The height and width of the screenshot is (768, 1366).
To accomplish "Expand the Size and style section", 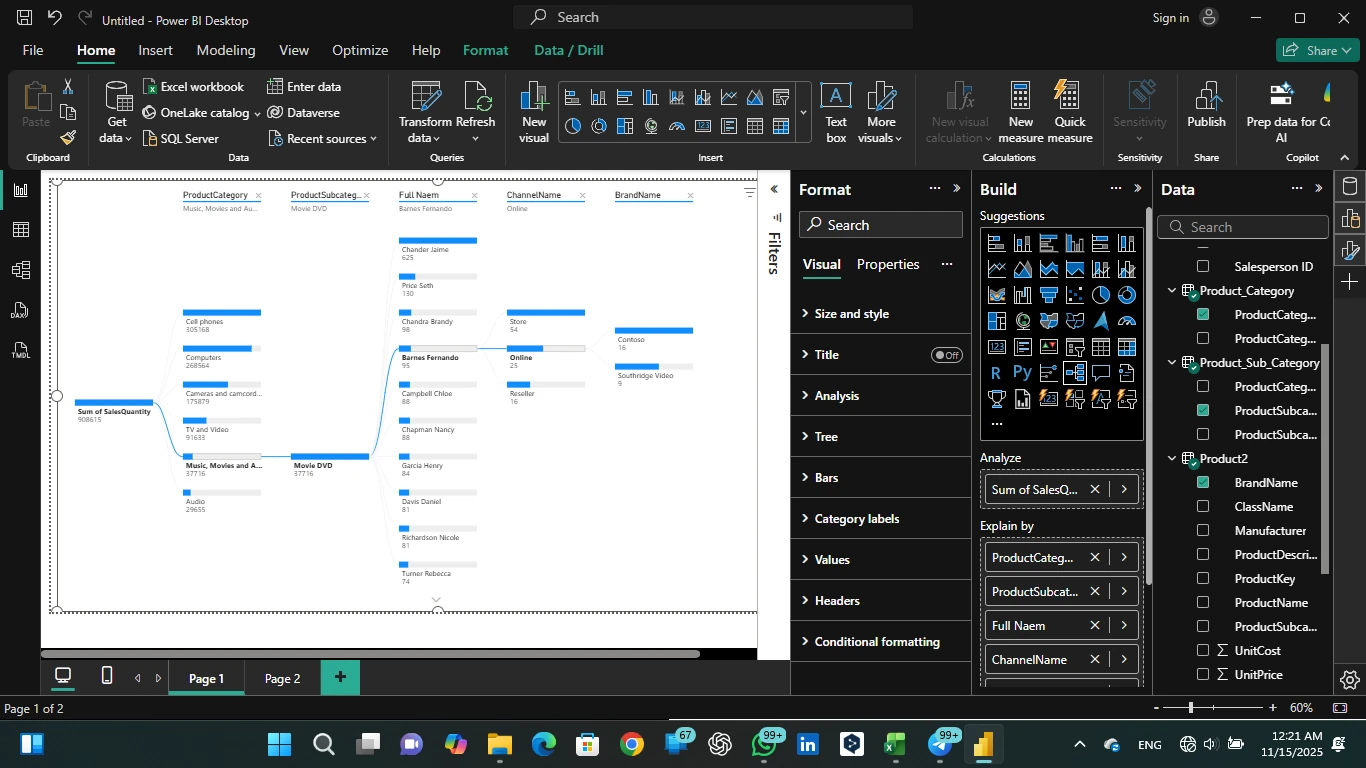I will (880, 314).
